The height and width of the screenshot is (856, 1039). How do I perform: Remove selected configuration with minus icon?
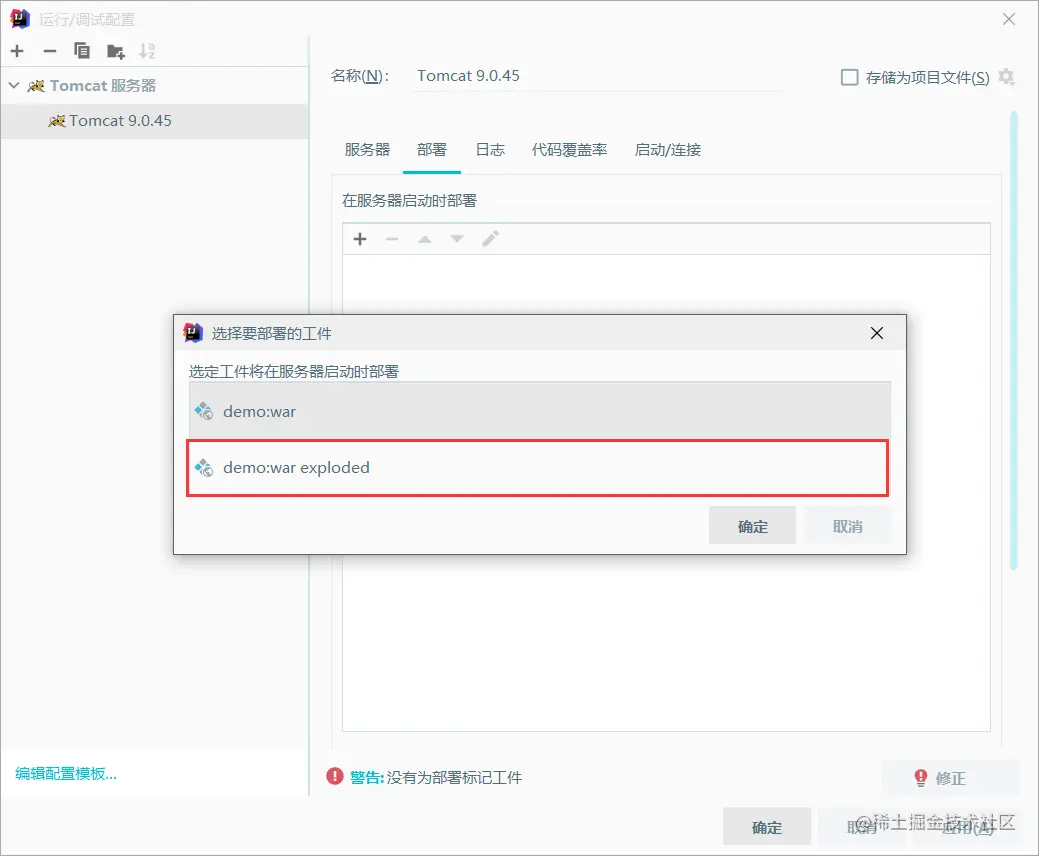(50, 51)
